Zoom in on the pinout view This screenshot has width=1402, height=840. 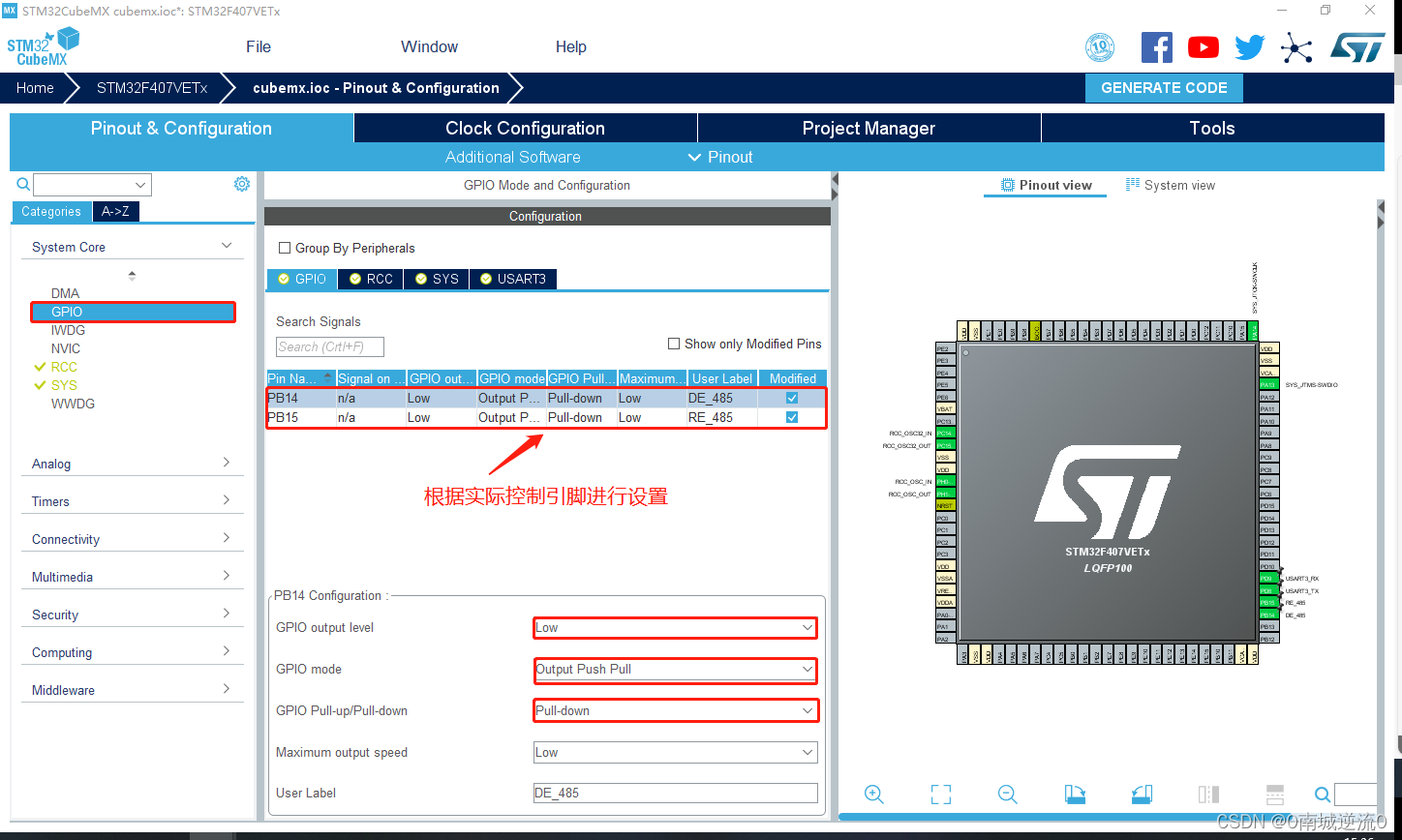tap(873, 795)
